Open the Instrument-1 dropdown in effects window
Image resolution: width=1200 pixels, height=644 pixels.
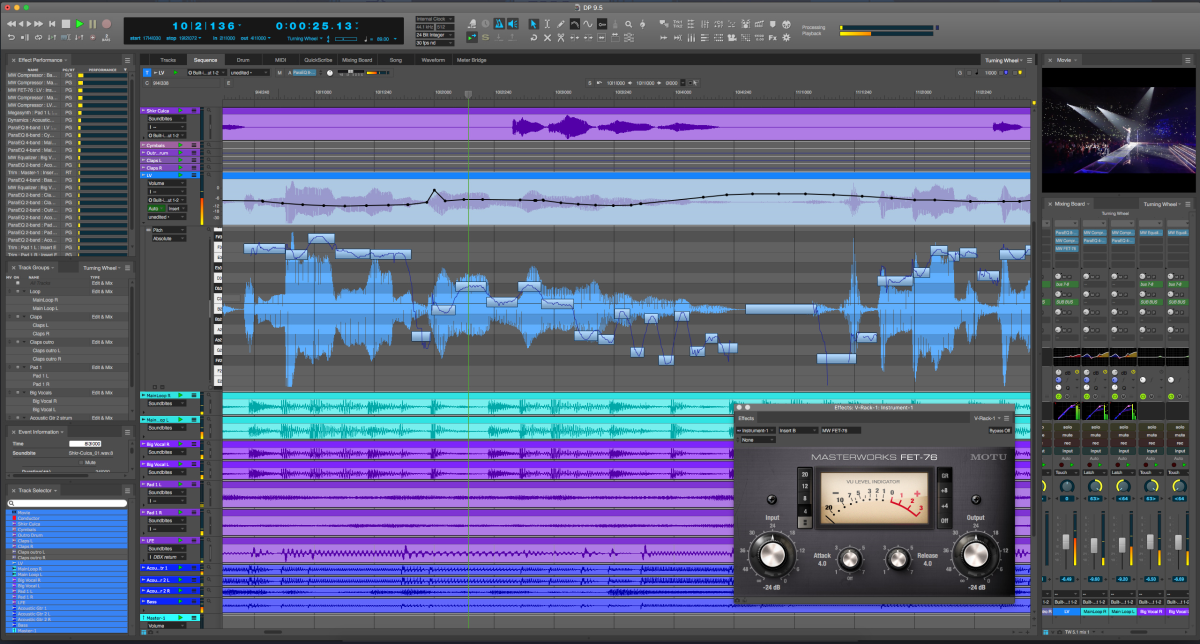tap(755, 430)
